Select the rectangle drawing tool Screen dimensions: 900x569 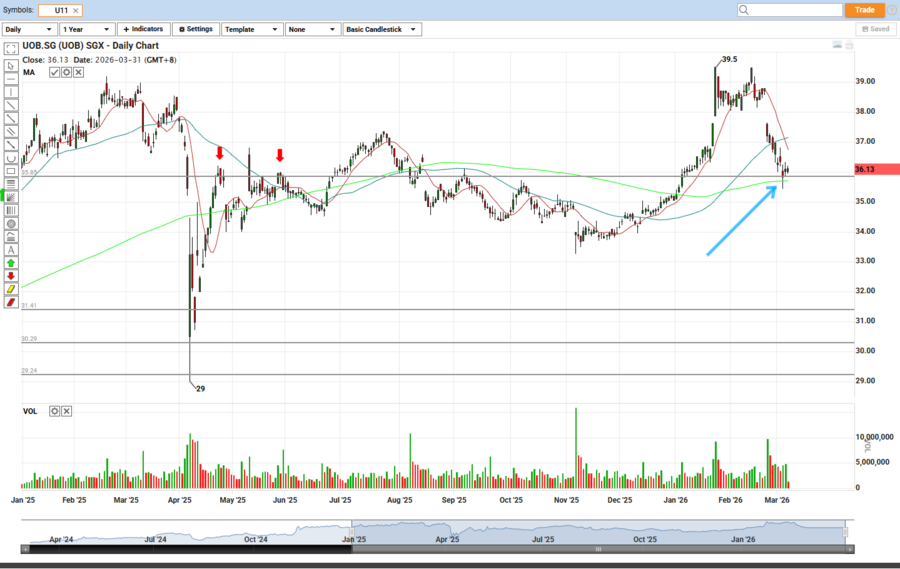tap(11, 171)
